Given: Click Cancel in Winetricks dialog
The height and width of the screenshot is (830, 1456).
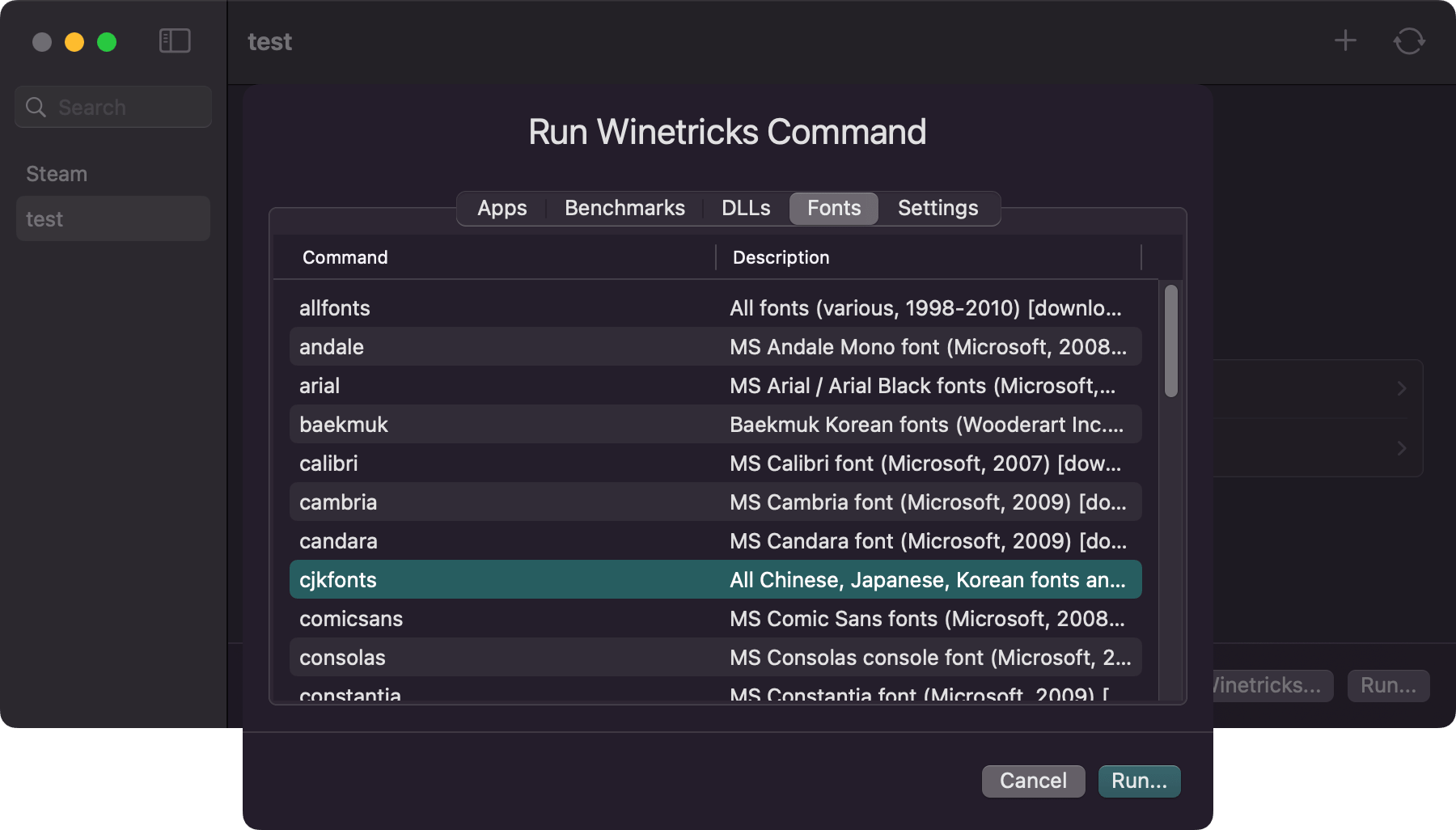Looking at the screenshot, I should (x=1033, y=781).
